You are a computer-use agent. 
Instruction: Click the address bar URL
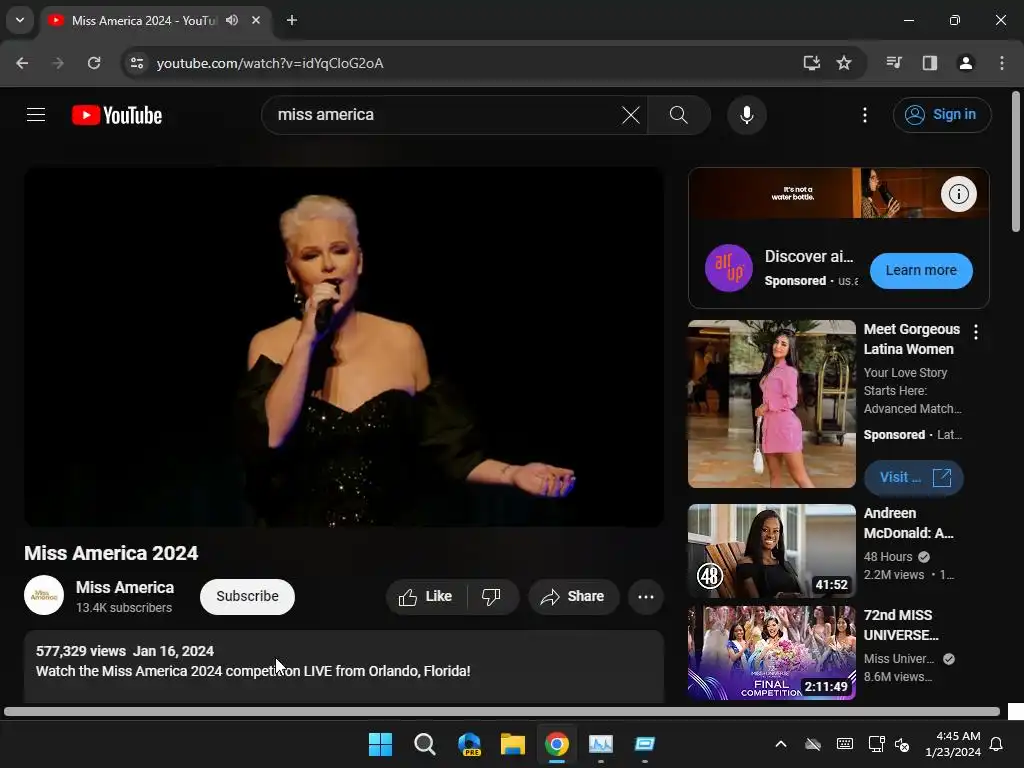(270, 63)
